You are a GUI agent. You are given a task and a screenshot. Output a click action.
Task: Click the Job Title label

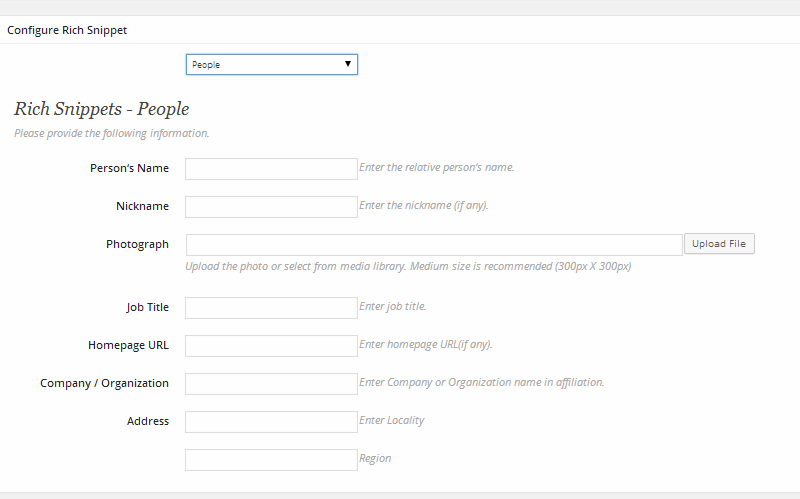[147, 307]
